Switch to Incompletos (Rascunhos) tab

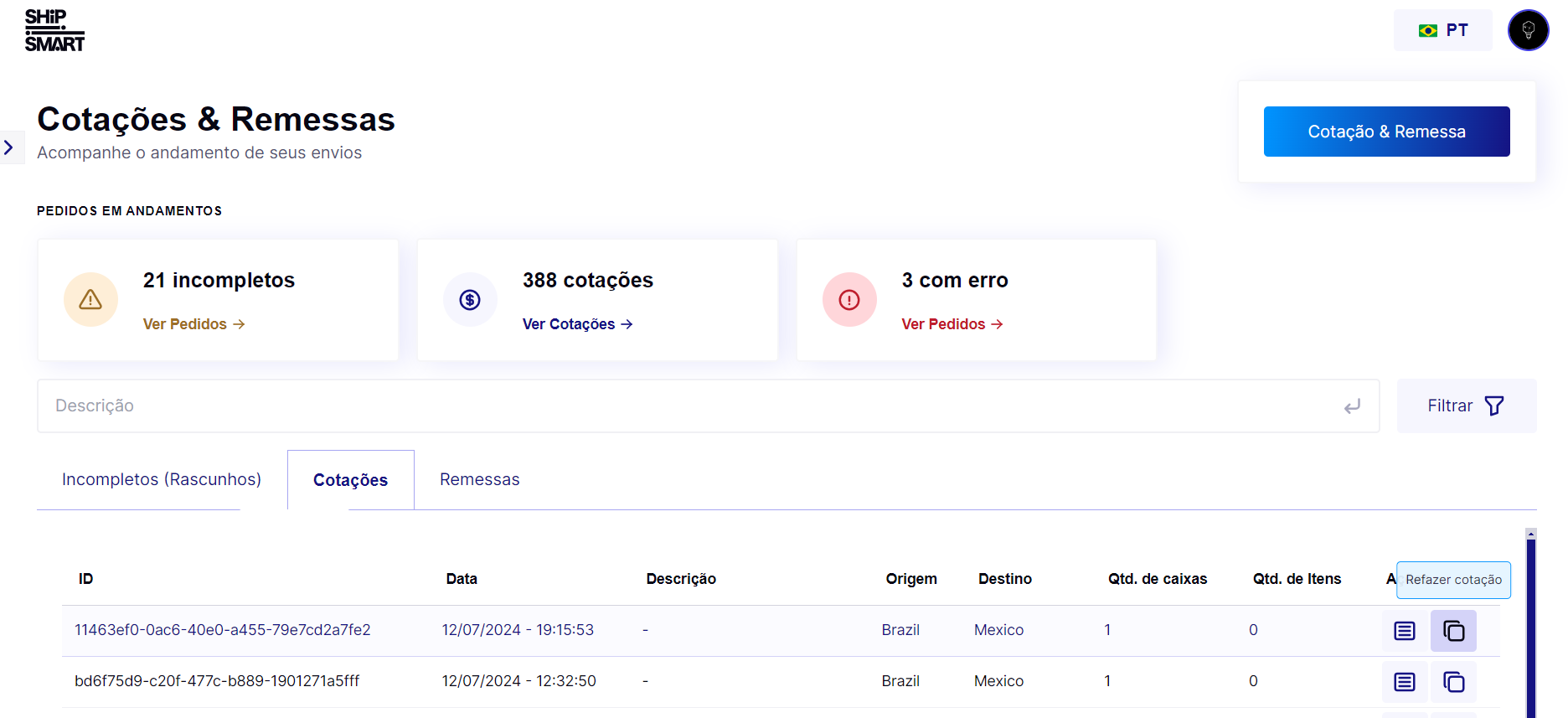[162, 480]
